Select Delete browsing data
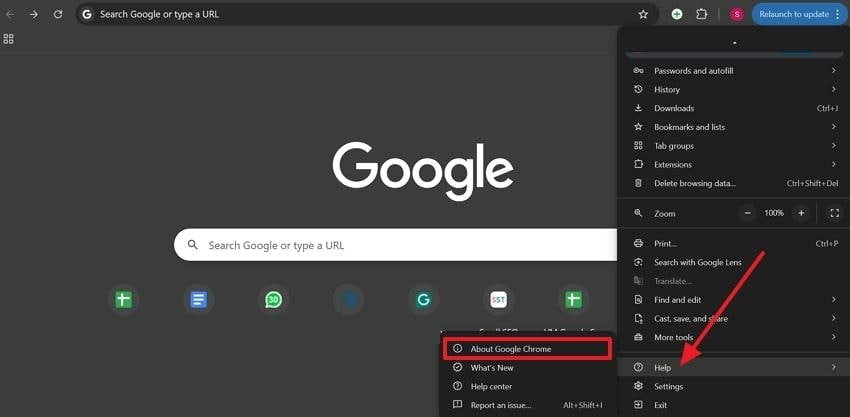 (734, 183)
